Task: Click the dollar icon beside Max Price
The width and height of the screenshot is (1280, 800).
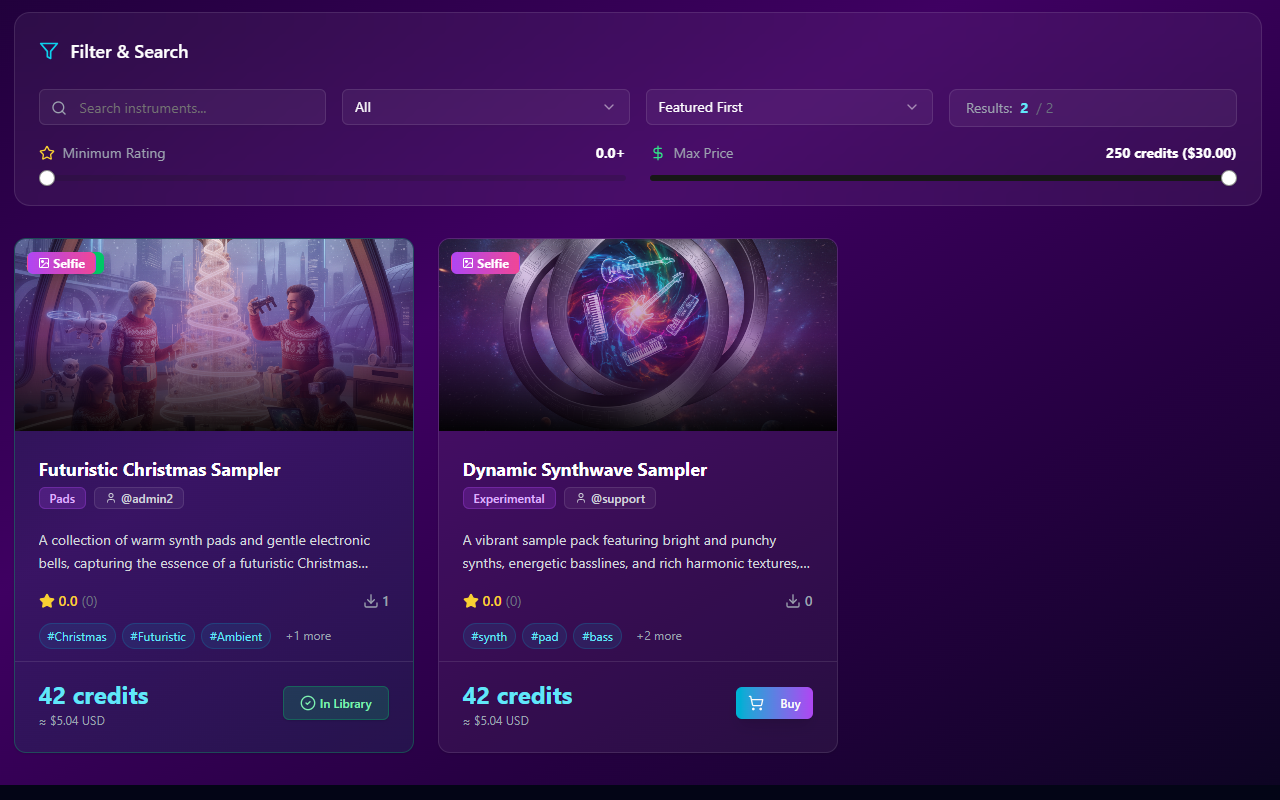Action: (658, 153)
